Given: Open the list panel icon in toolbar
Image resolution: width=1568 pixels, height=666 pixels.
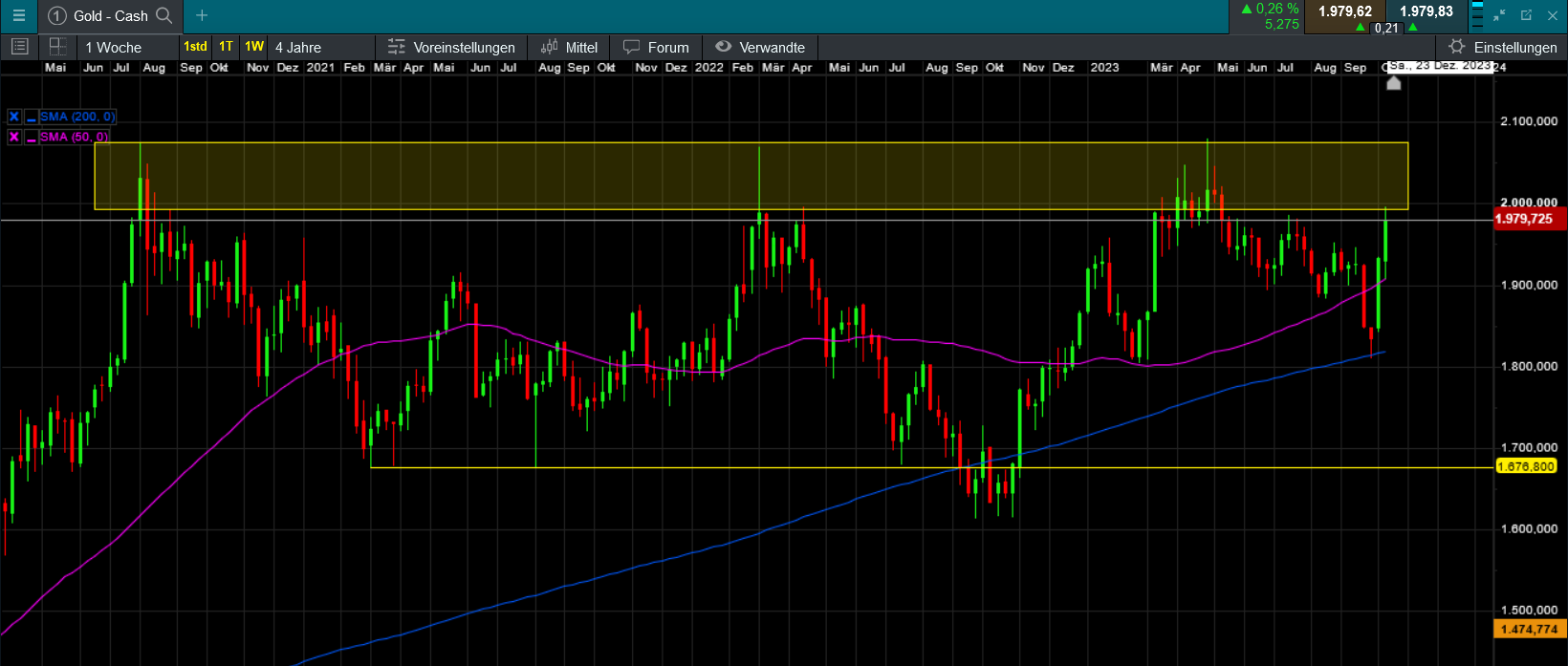Looking at the screenshot, I should click(19, 47).
